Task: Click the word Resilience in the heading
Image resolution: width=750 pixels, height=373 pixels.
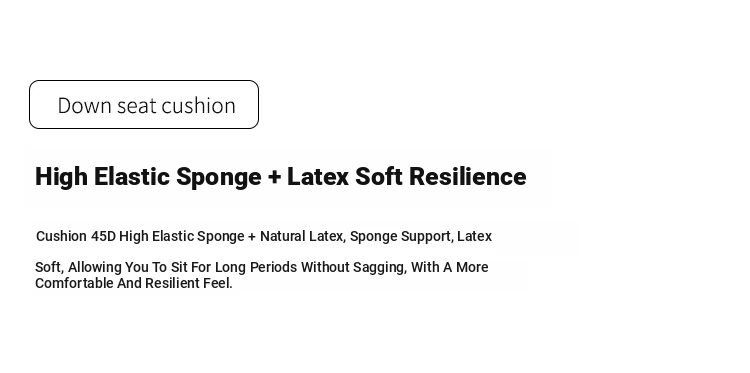Action: click(468, 176)
